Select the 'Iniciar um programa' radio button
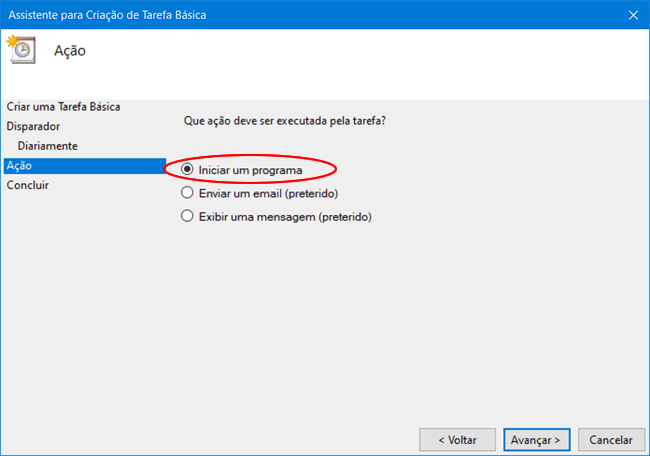Screen dimensions: 650x456 (x=187, y=170)
